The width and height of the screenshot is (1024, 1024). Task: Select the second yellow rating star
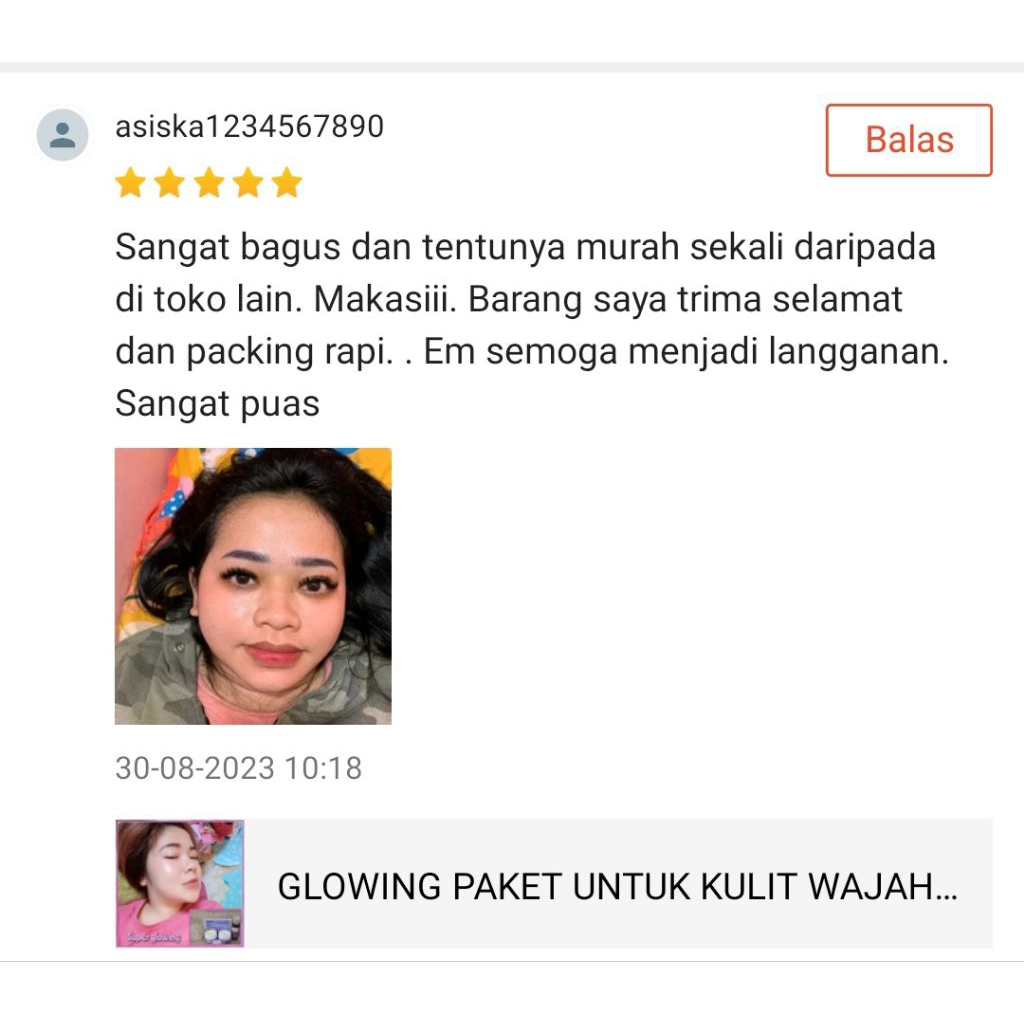(170, 182)
